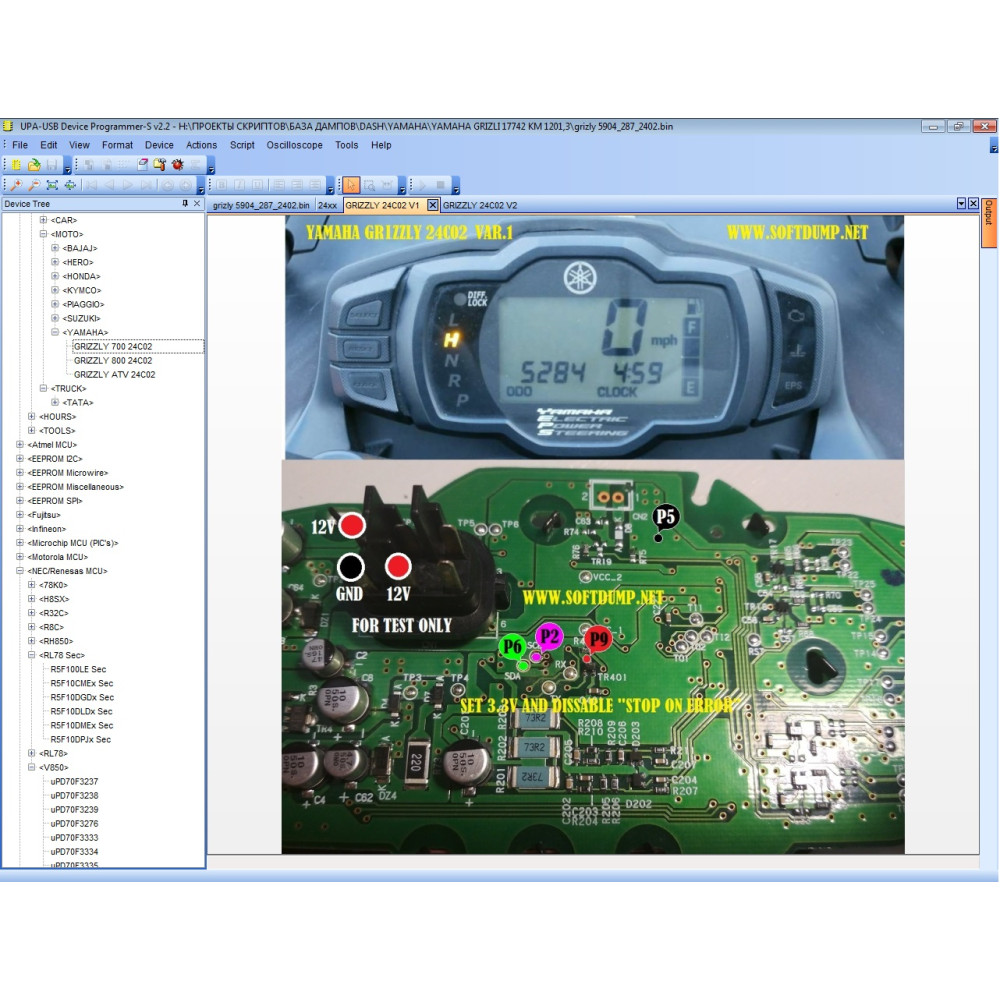Screen dimensions: 1000x1000
Task: Toggle the Device Tree panel pin
Action: pyautogui.click(x=185, y=203)
